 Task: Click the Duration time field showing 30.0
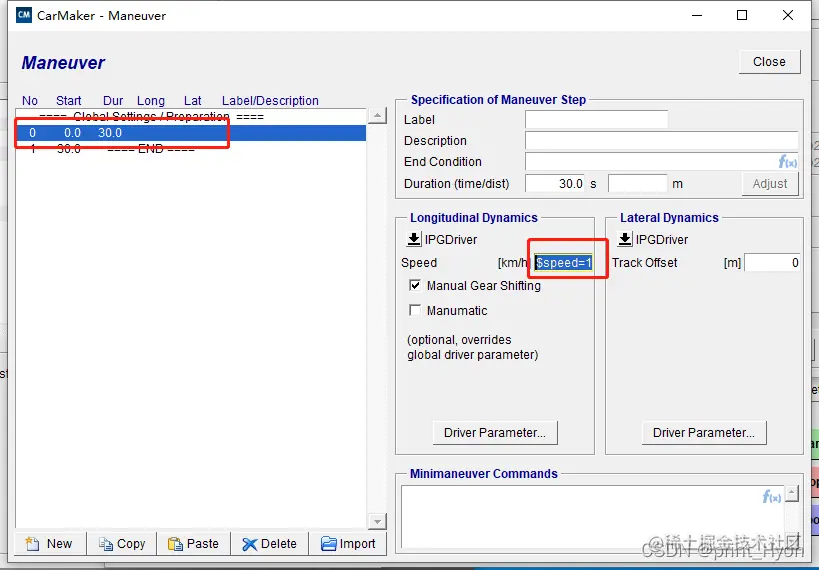(x=555, y=184)
